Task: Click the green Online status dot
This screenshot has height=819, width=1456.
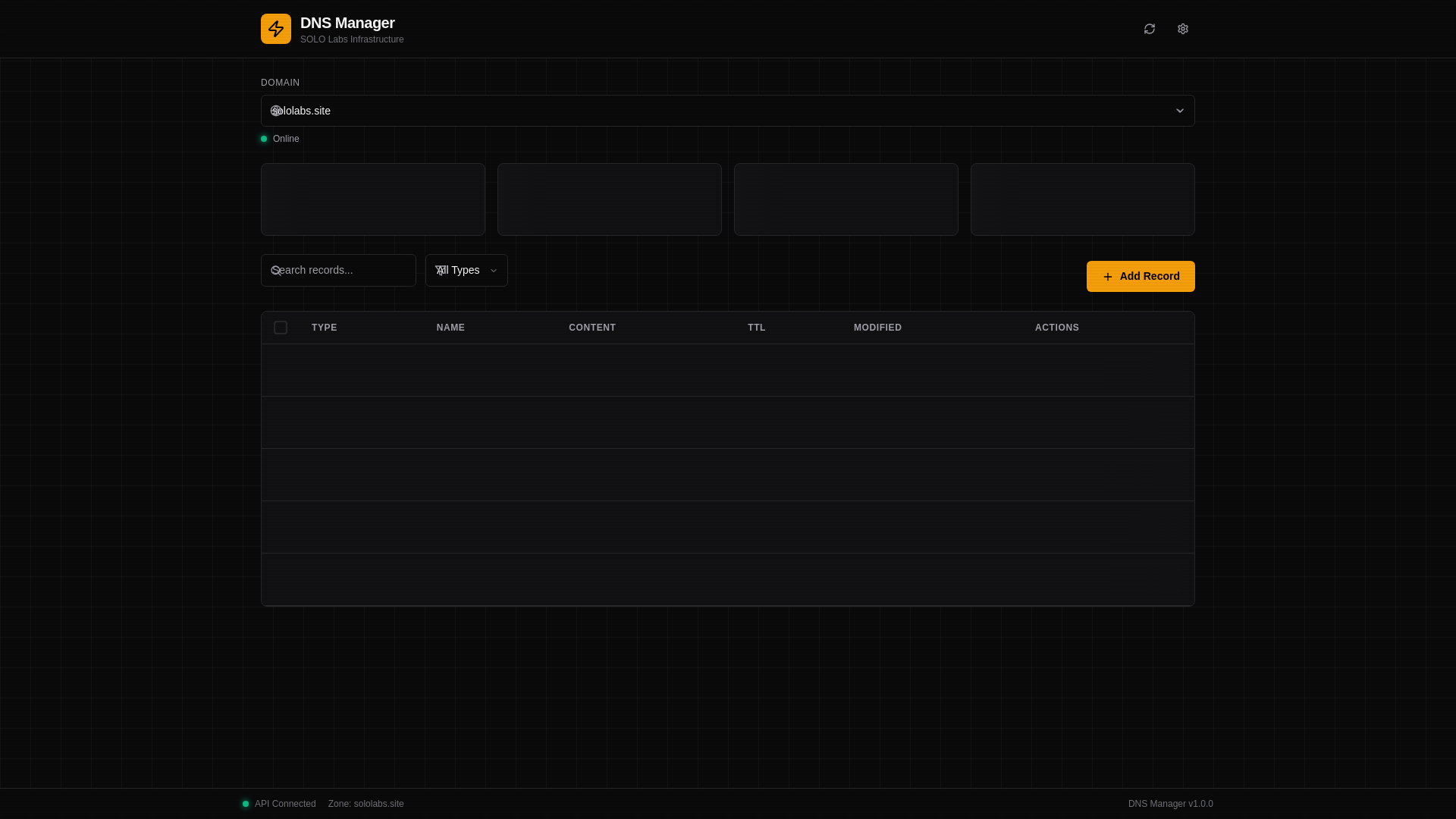Action: [264, 139]
